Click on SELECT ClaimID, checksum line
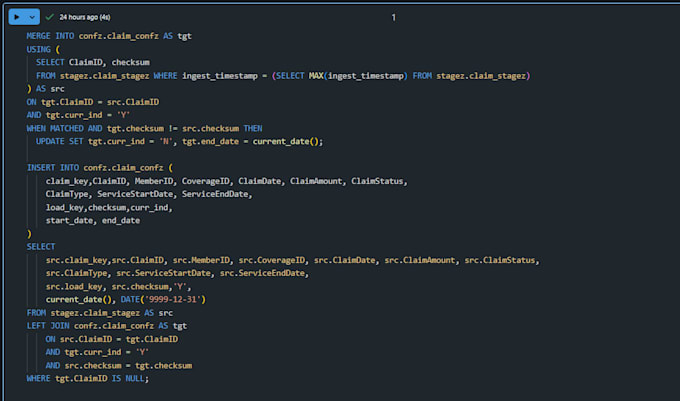 93,62
